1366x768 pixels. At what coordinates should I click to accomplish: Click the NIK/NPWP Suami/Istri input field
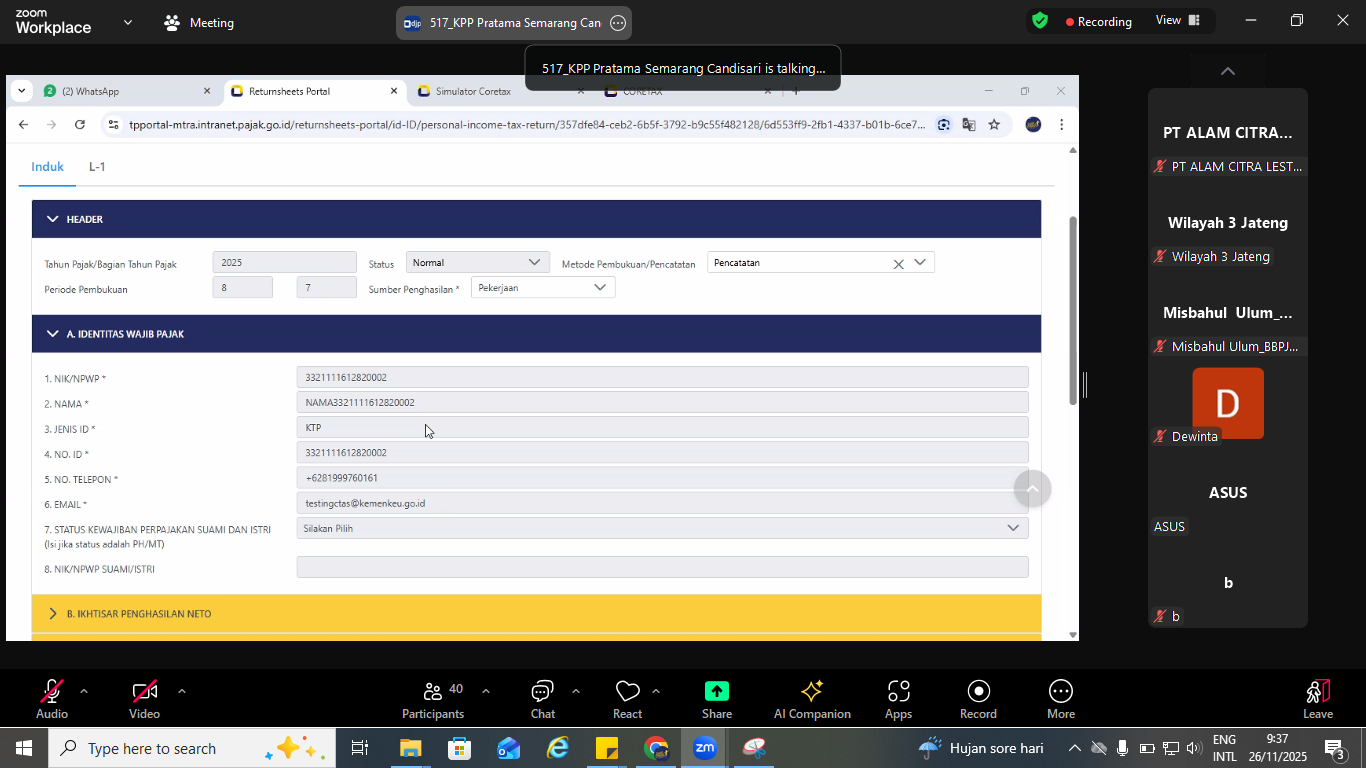click(x=662, y=568)
